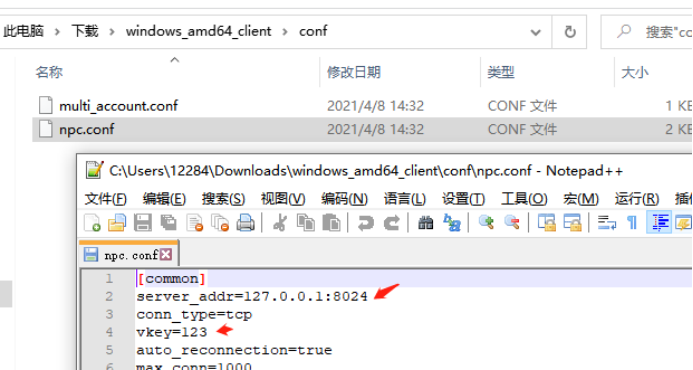Screen dimensions: 693x370
Task: Click the multi_account.conf file icon
Action: (x=46, y=105)
